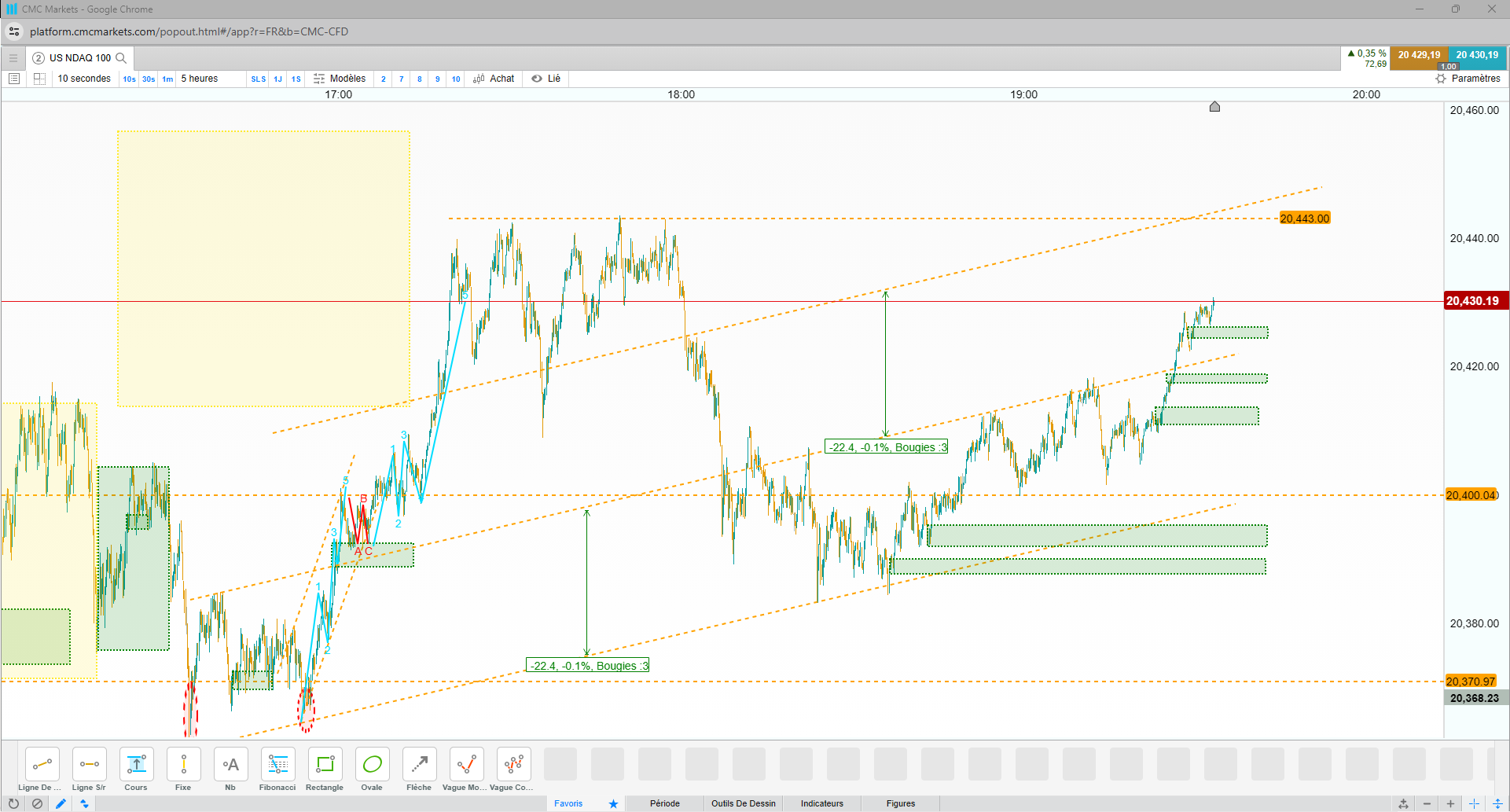
Task: Click the zoom-out minus icon
Action: (1427, 803)
